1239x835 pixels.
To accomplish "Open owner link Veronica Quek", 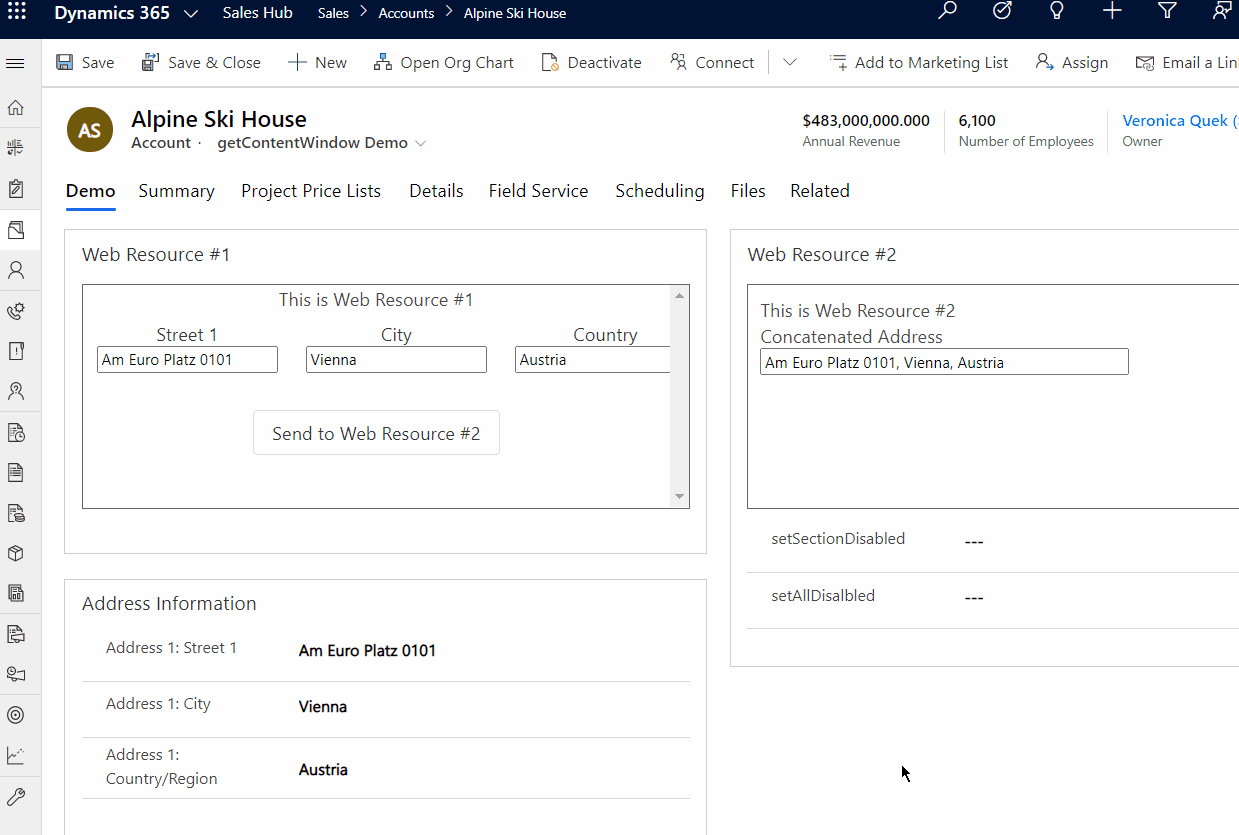I will click(x=1178, y=119).
